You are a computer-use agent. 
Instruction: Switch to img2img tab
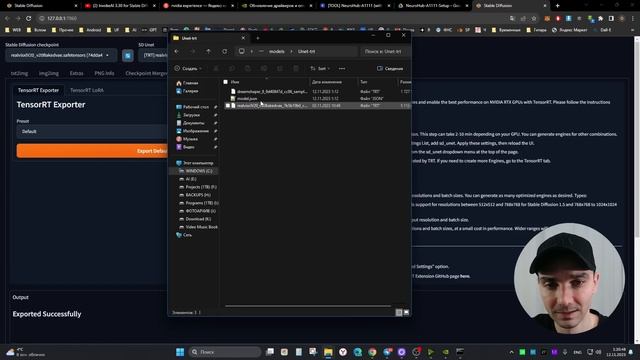tap(49, 73)
